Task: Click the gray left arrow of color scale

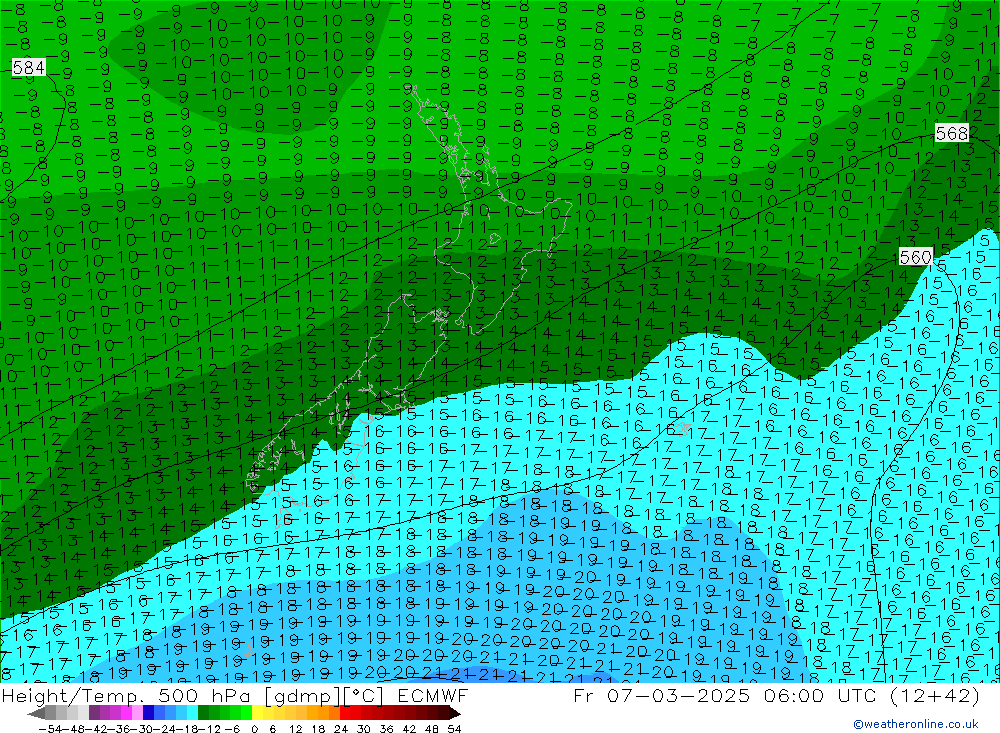Action: tap(36, 714)
